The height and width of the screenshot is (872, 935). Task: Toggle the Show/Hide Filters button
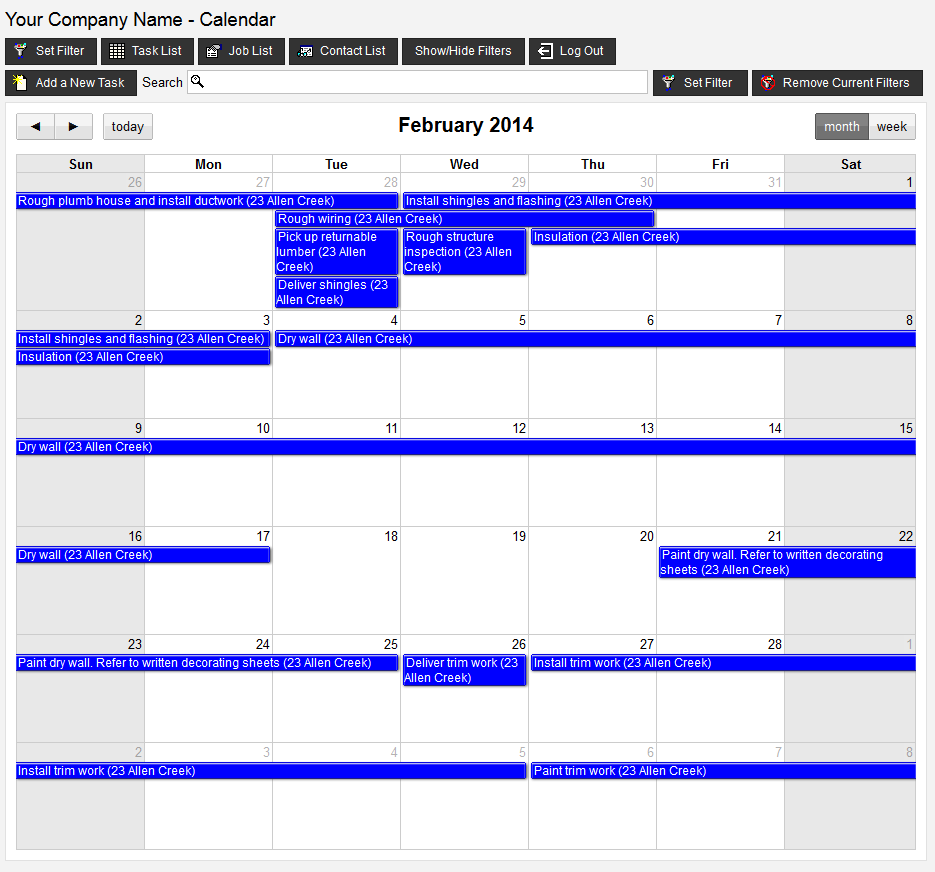pos(463,51)
